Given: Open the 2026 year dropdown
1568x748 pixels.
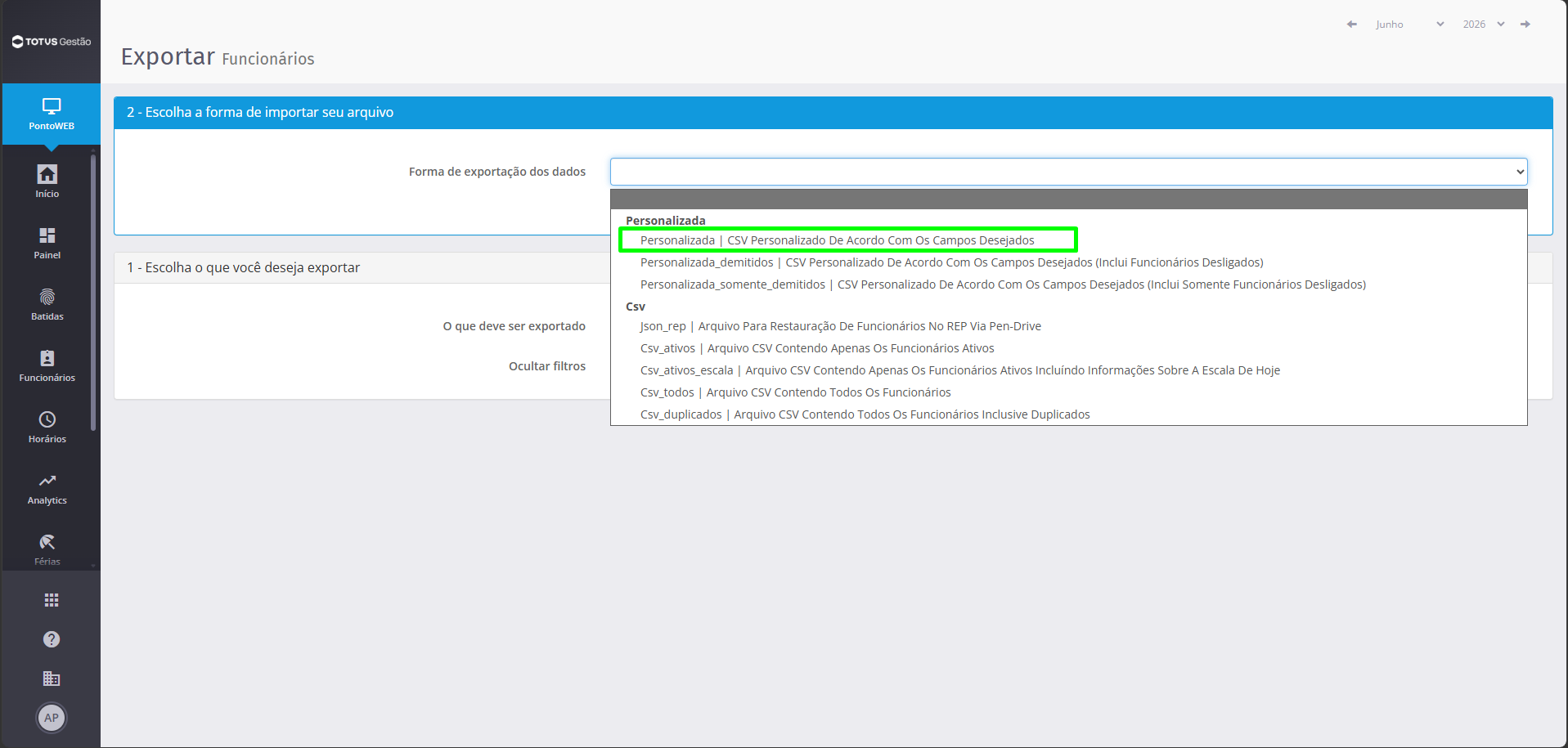Looking at the screenshot, I should click(1484, 25).
